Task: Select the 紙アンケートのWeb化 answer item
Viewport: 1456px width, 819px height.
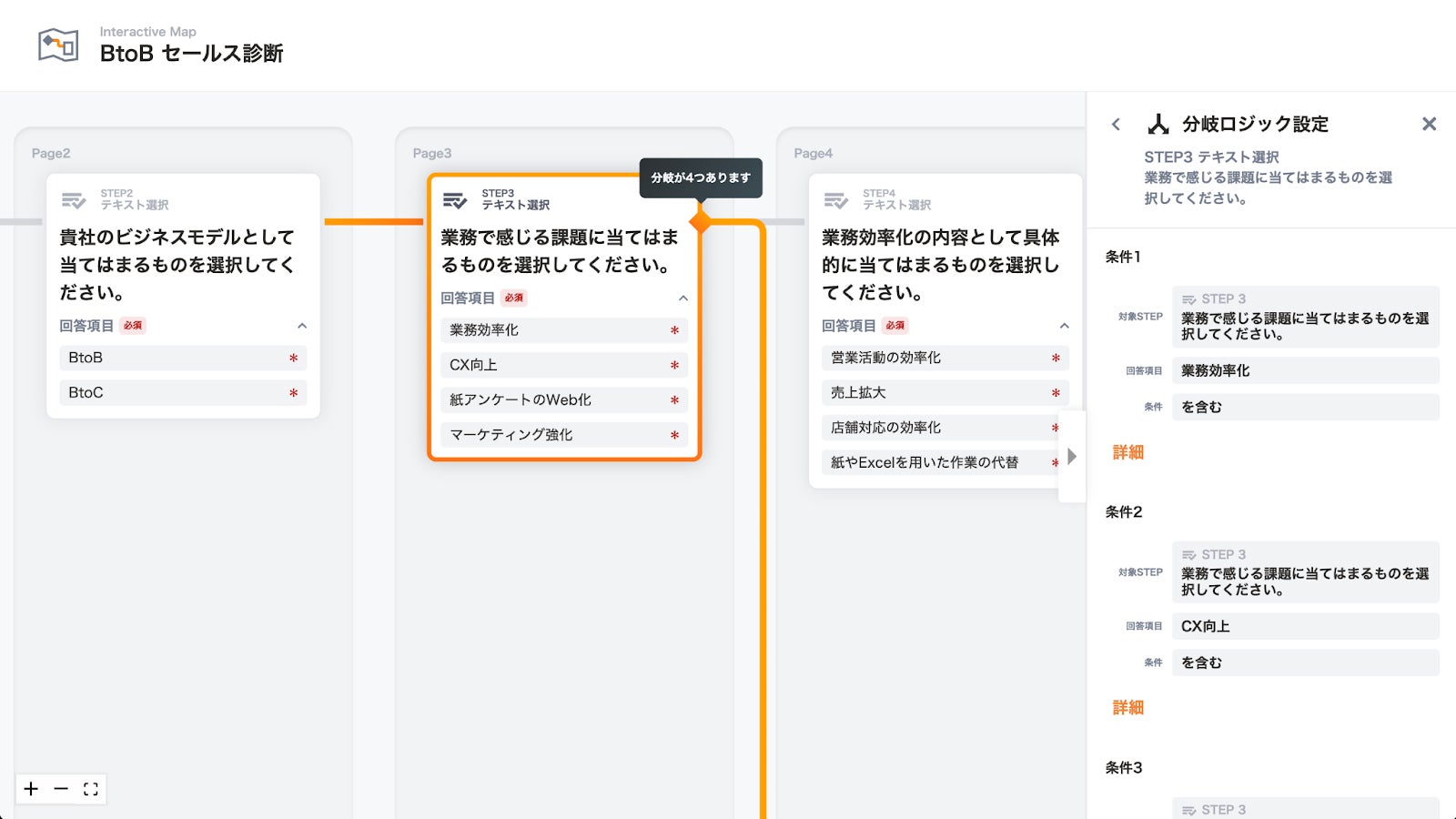Action: (x=564, y=399)
